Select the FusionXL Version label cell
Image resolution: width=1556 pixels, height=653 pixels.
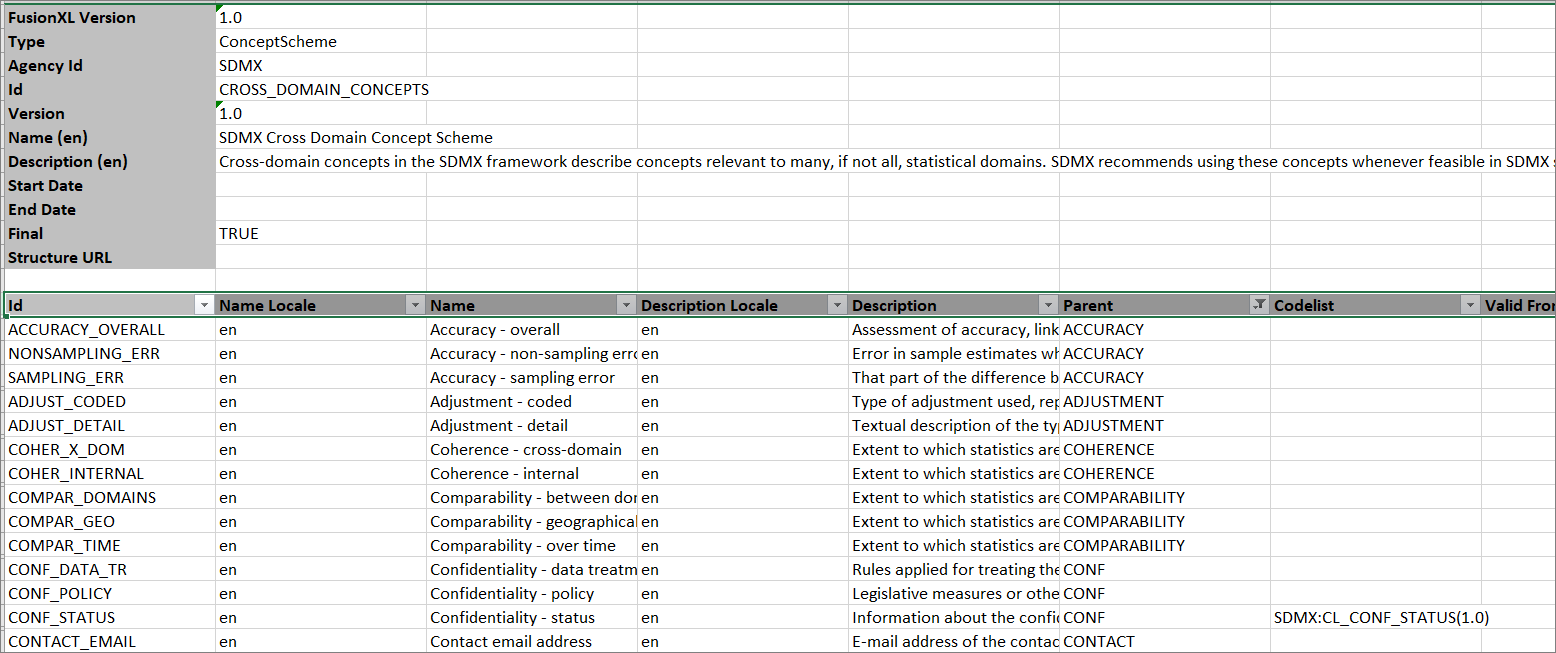(72, 18)
